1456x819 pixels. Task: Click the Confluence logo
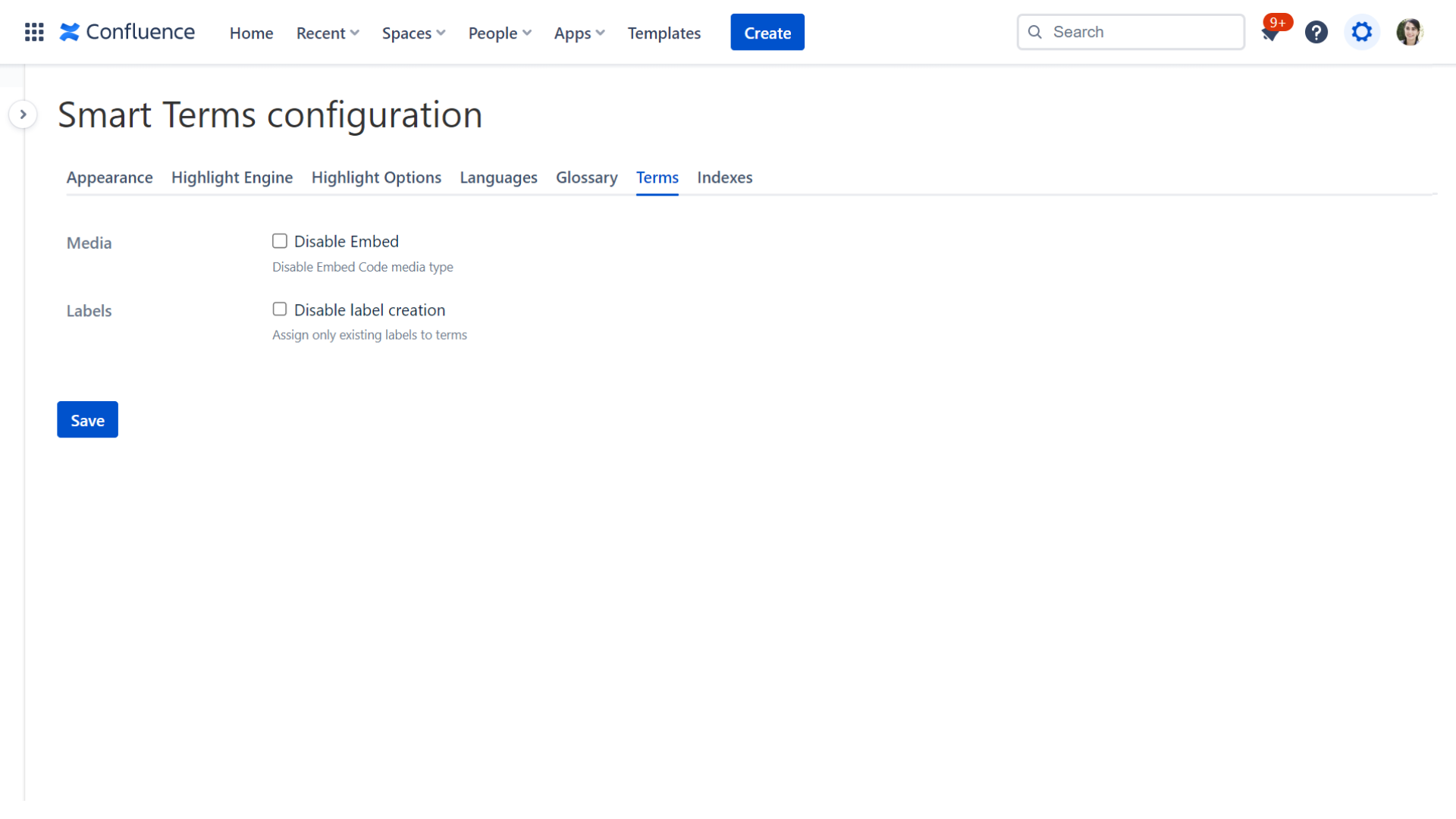click(x=126, y=32)
